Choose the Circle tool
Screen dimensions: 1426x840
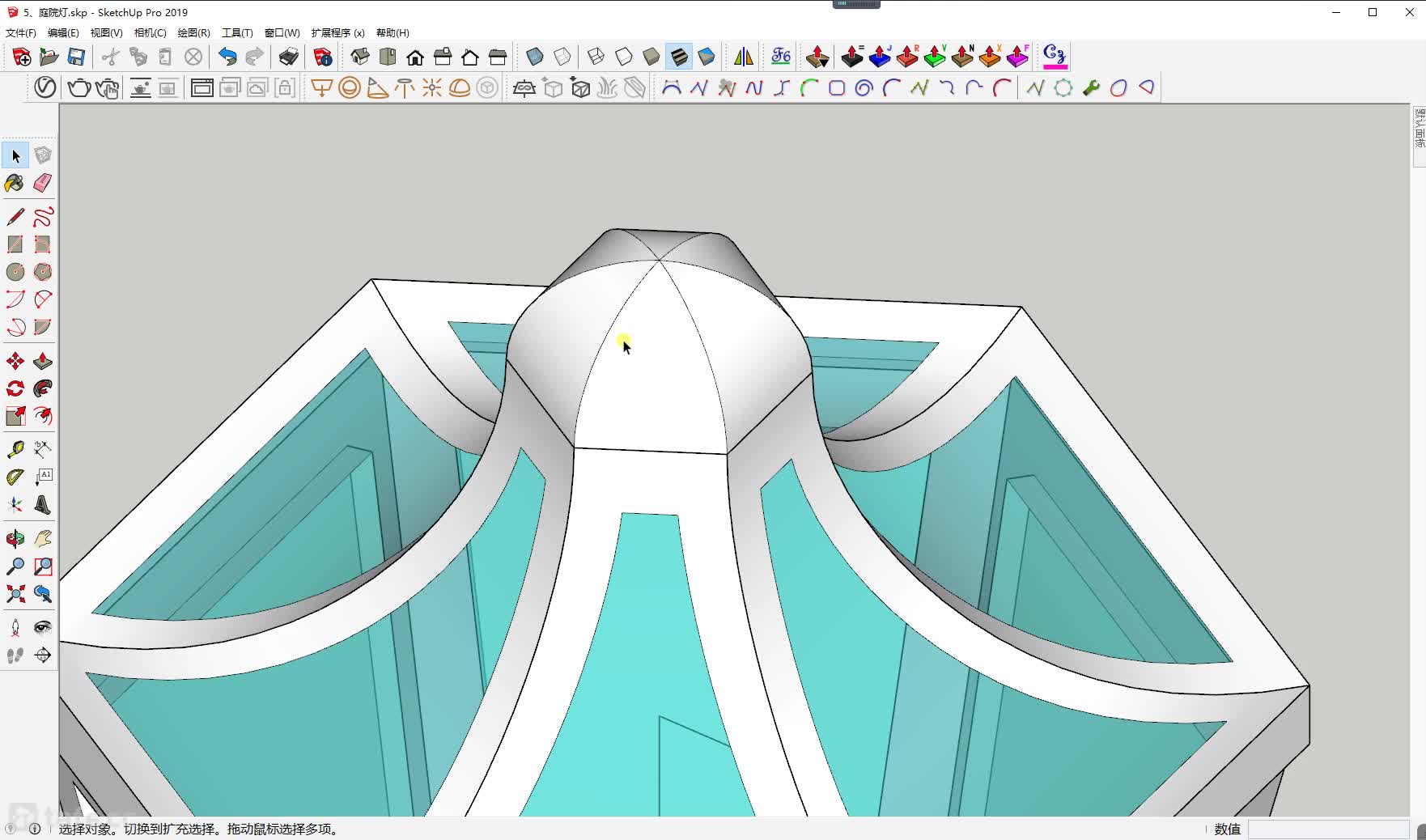(x=15, y=272)
